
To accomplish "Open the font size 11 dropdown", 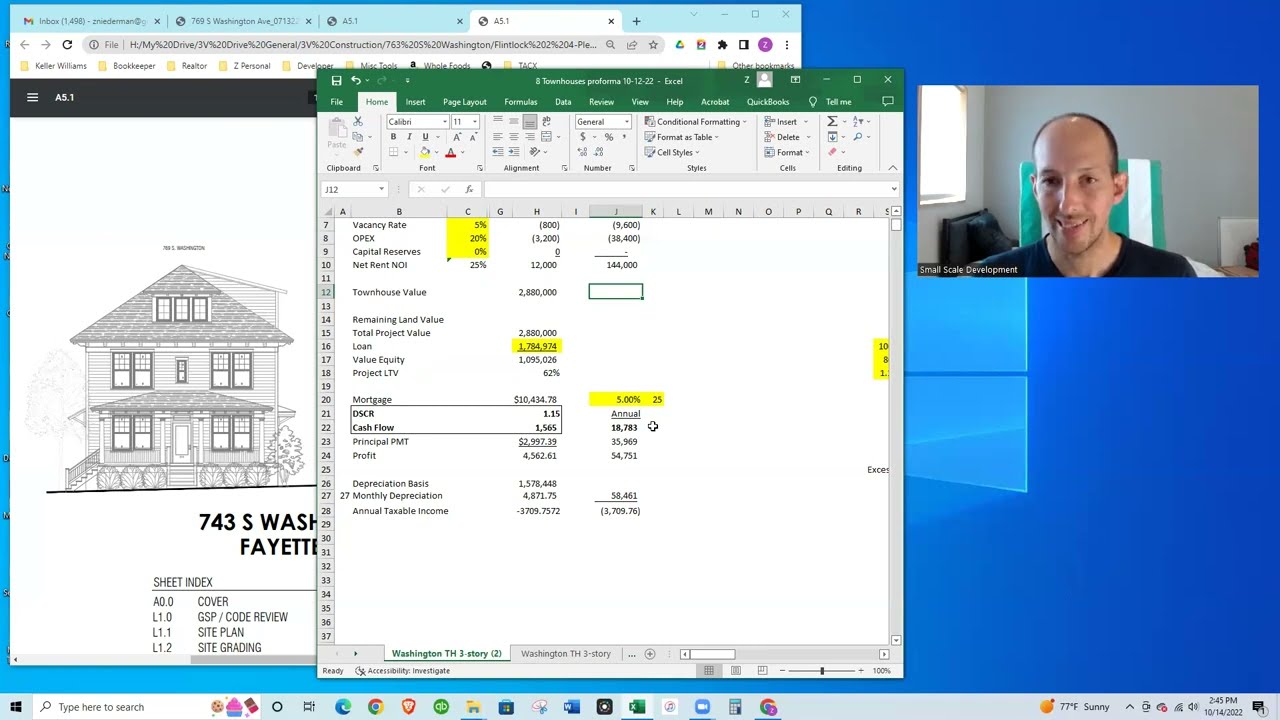I will [475, 122].
